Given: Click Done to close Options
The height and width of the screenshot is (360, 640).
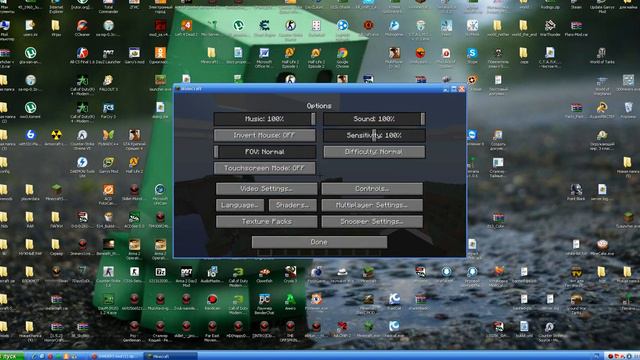Looking at the screenshot, I should coord(319,242).
